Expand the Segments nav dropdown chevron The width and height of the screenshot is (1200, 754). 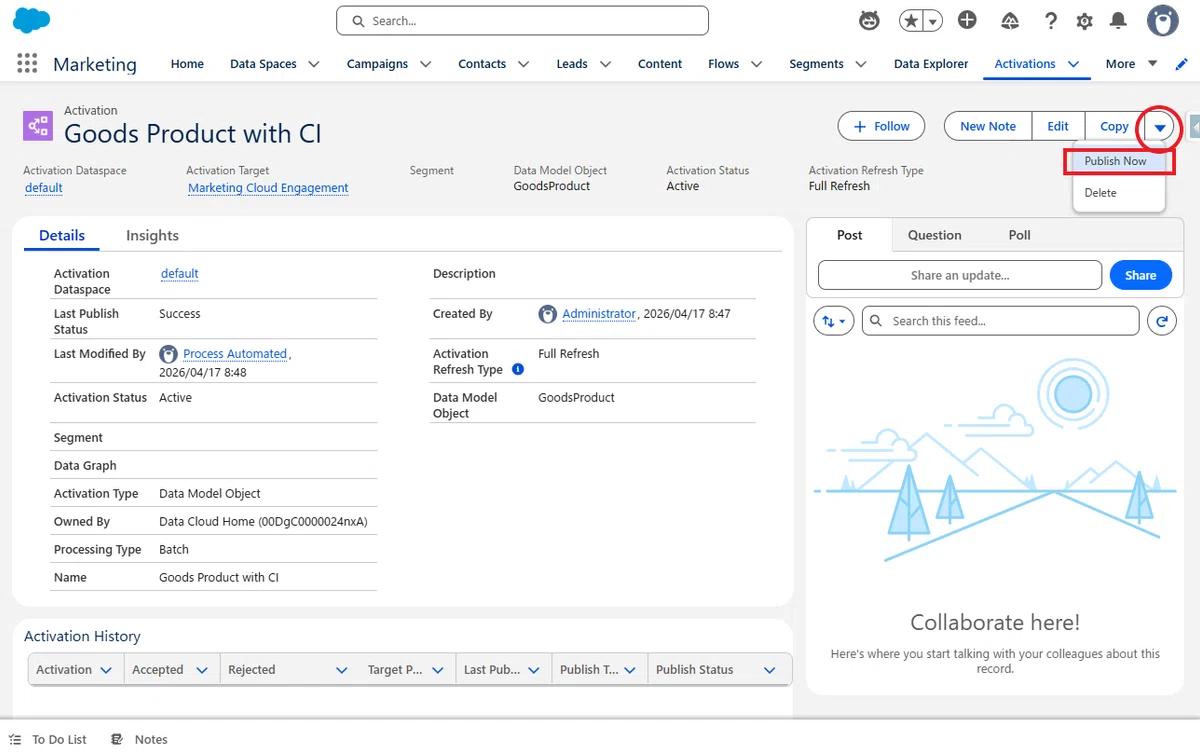click(x=861, y=64)
